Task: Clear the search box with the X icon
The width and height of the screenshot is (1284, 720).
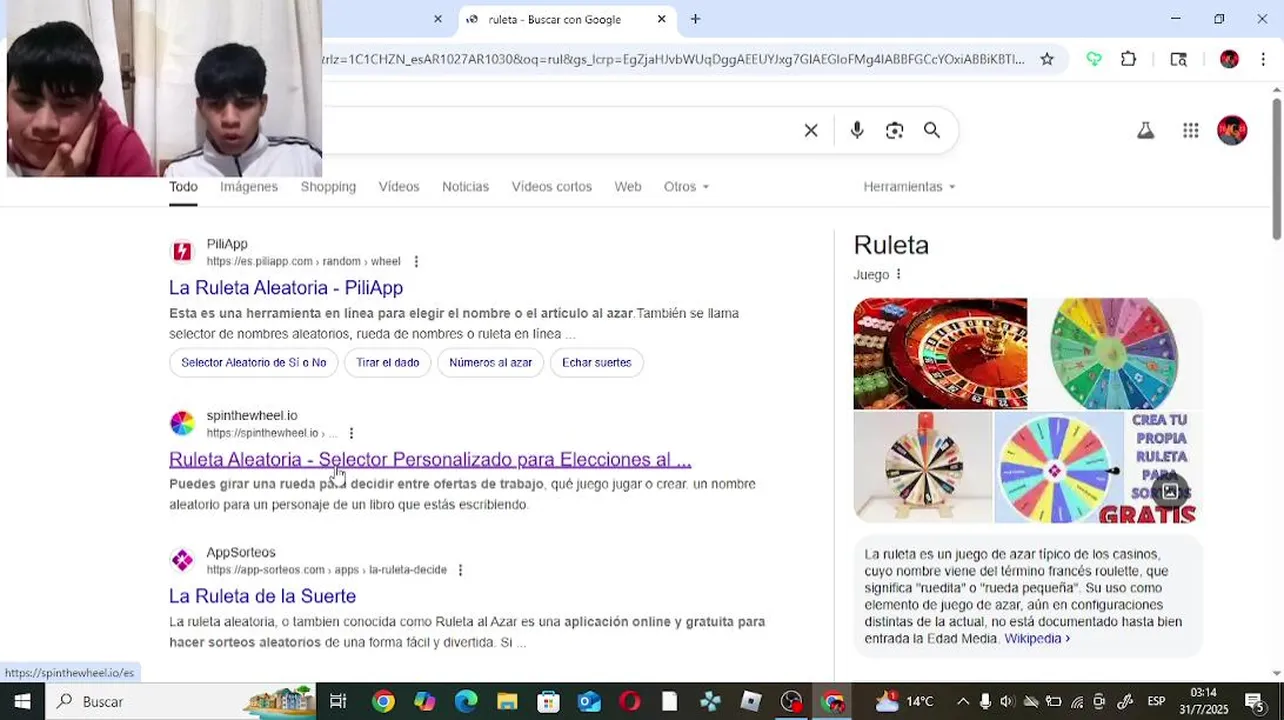Action: pos(811,131)
